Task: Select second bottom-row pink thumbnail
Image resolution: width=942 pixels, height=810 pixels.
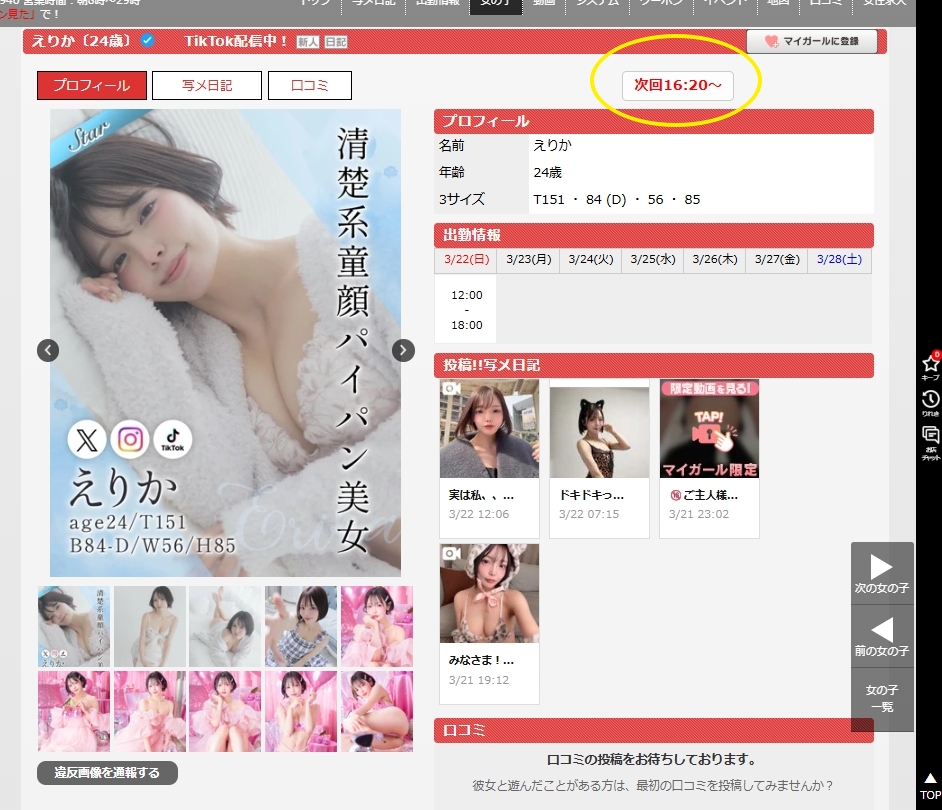Action: (150, 711)
